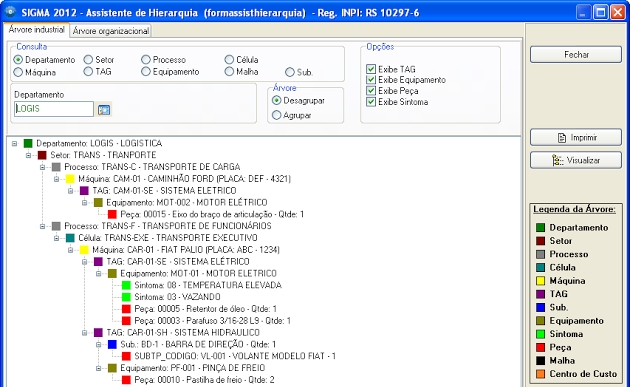
Task: Click the green Departamento LOGIS node icon
Action: pyautogui.click(x=28, y=143)
